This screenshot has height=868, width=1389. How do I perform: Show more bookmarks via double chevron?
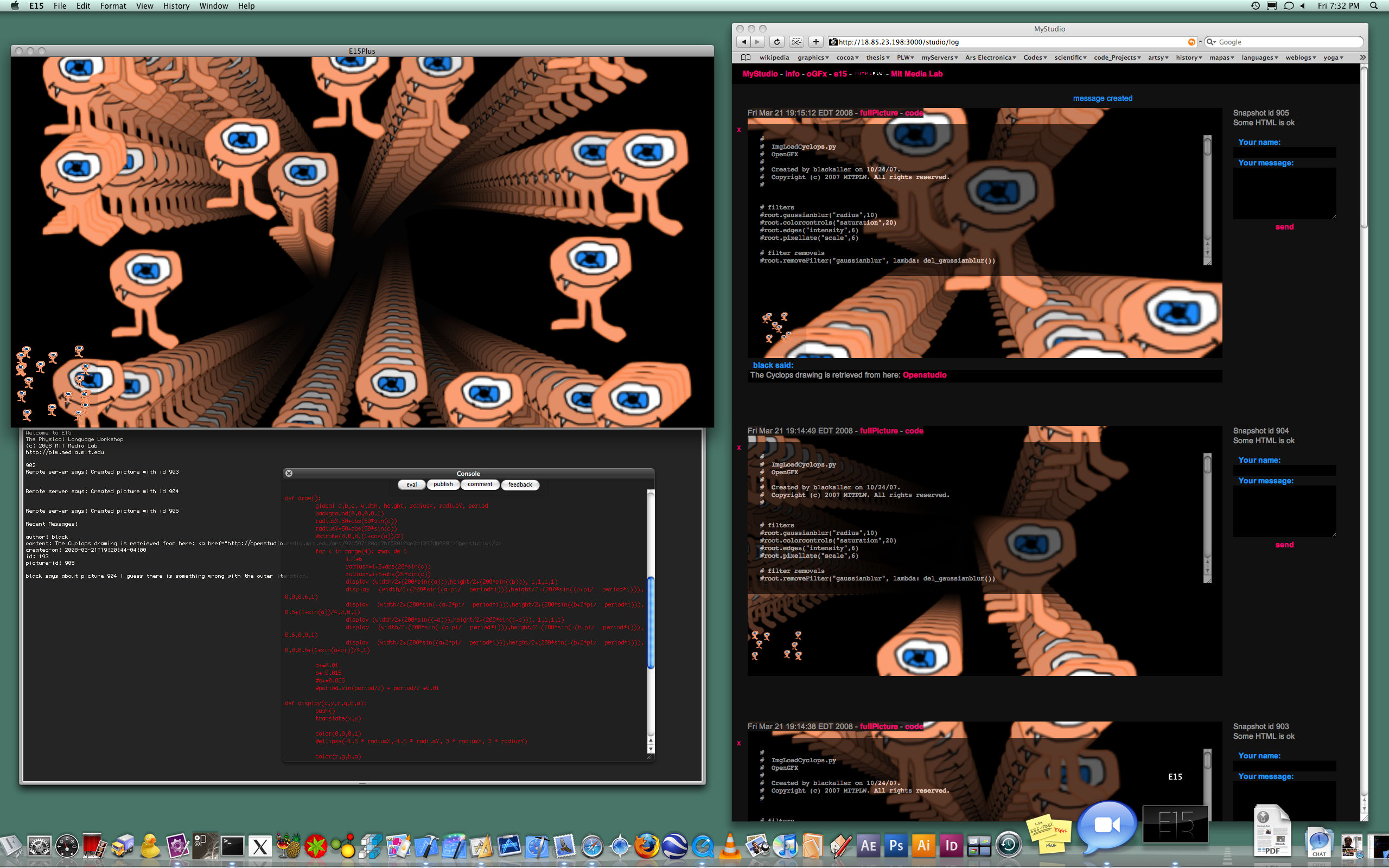click(x=1362, y=58)
